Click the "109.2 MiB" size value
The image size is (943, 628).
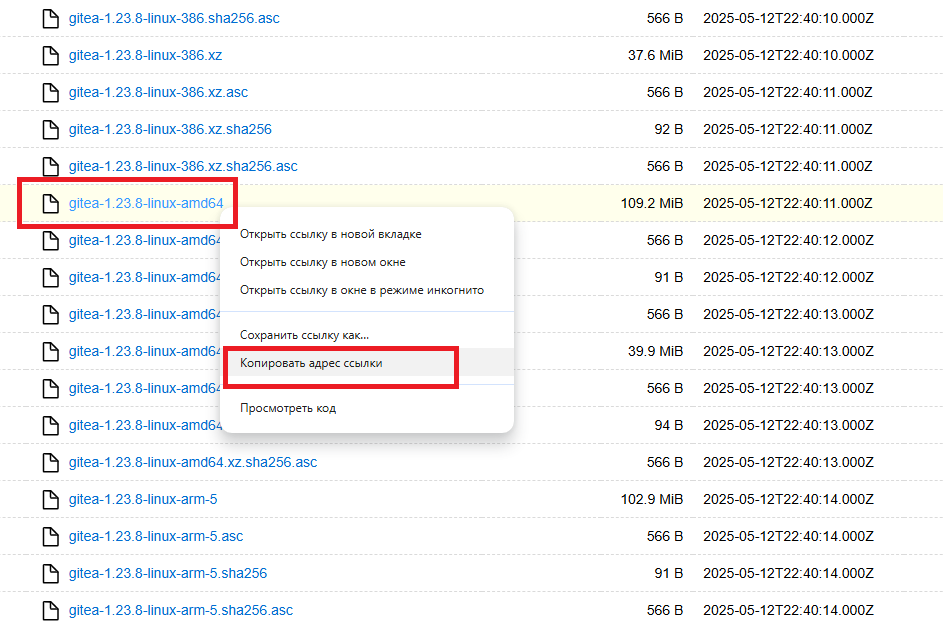652,203
